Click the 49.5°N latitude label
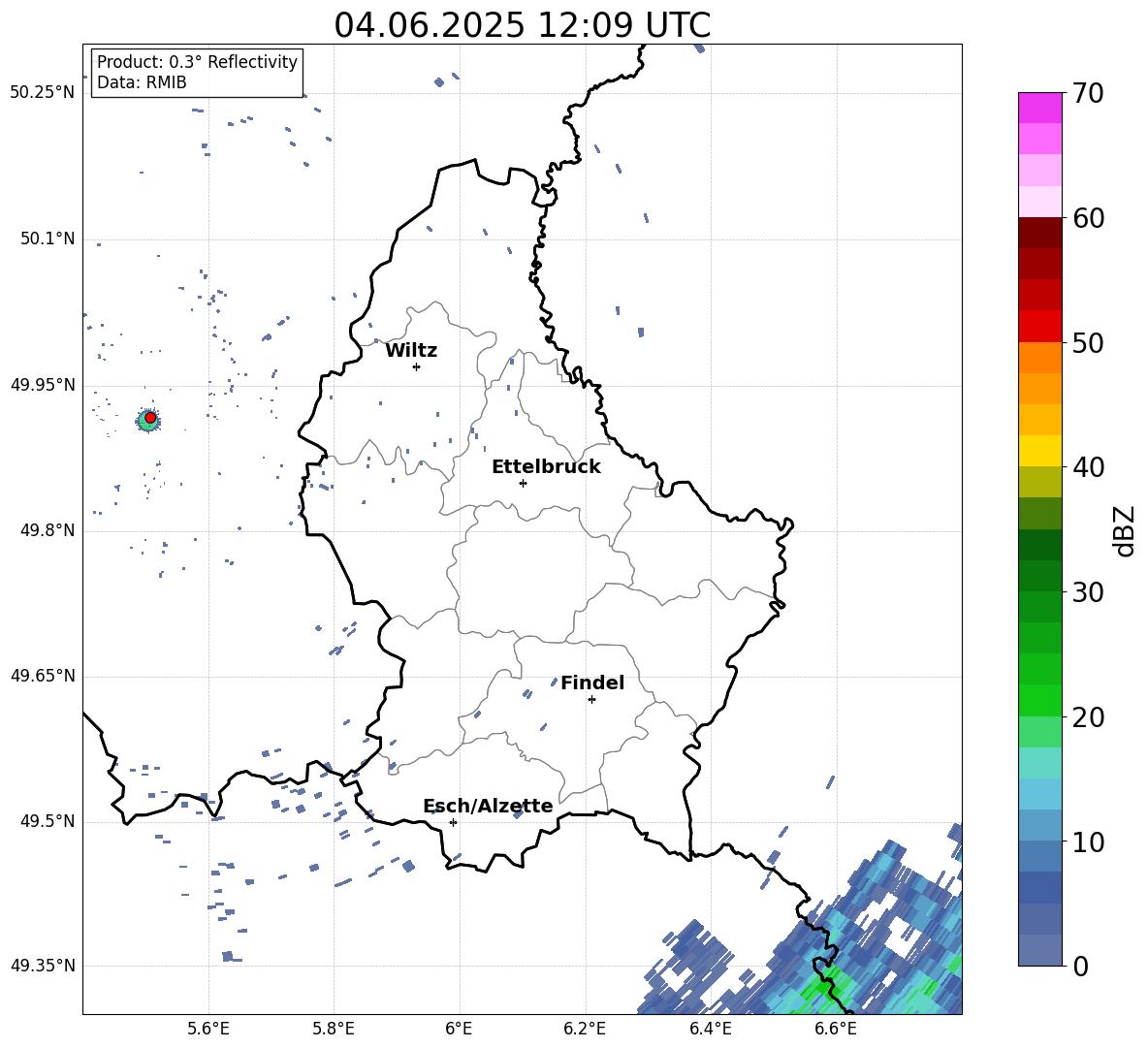This screenshot has height=1048, width=1148. pyautogui.click(x=48, y=820)
